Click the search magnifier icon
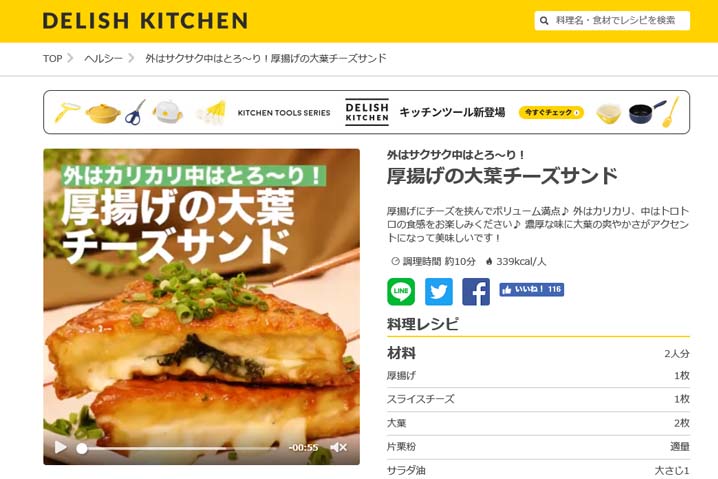Screen dimensions: 718x479 (544, 21)
